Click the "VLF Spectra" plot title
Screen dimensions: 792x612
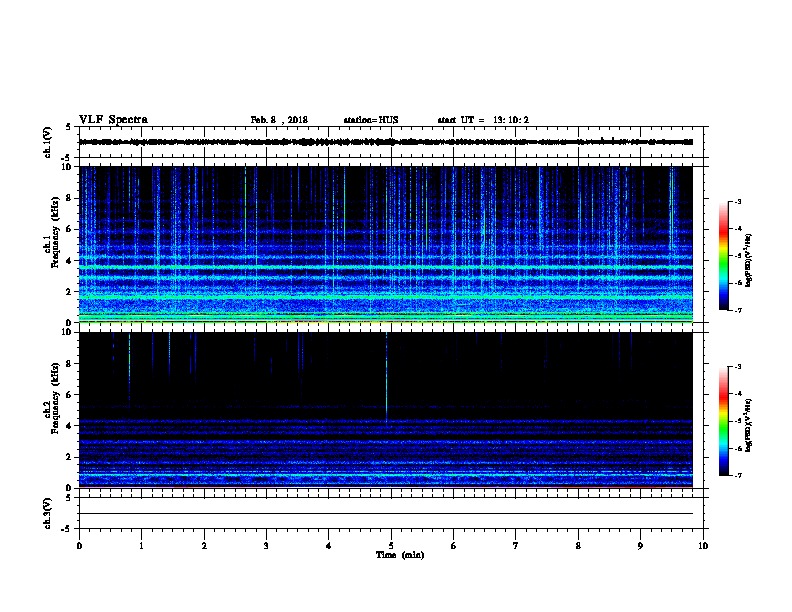click(x=113, y=120)
